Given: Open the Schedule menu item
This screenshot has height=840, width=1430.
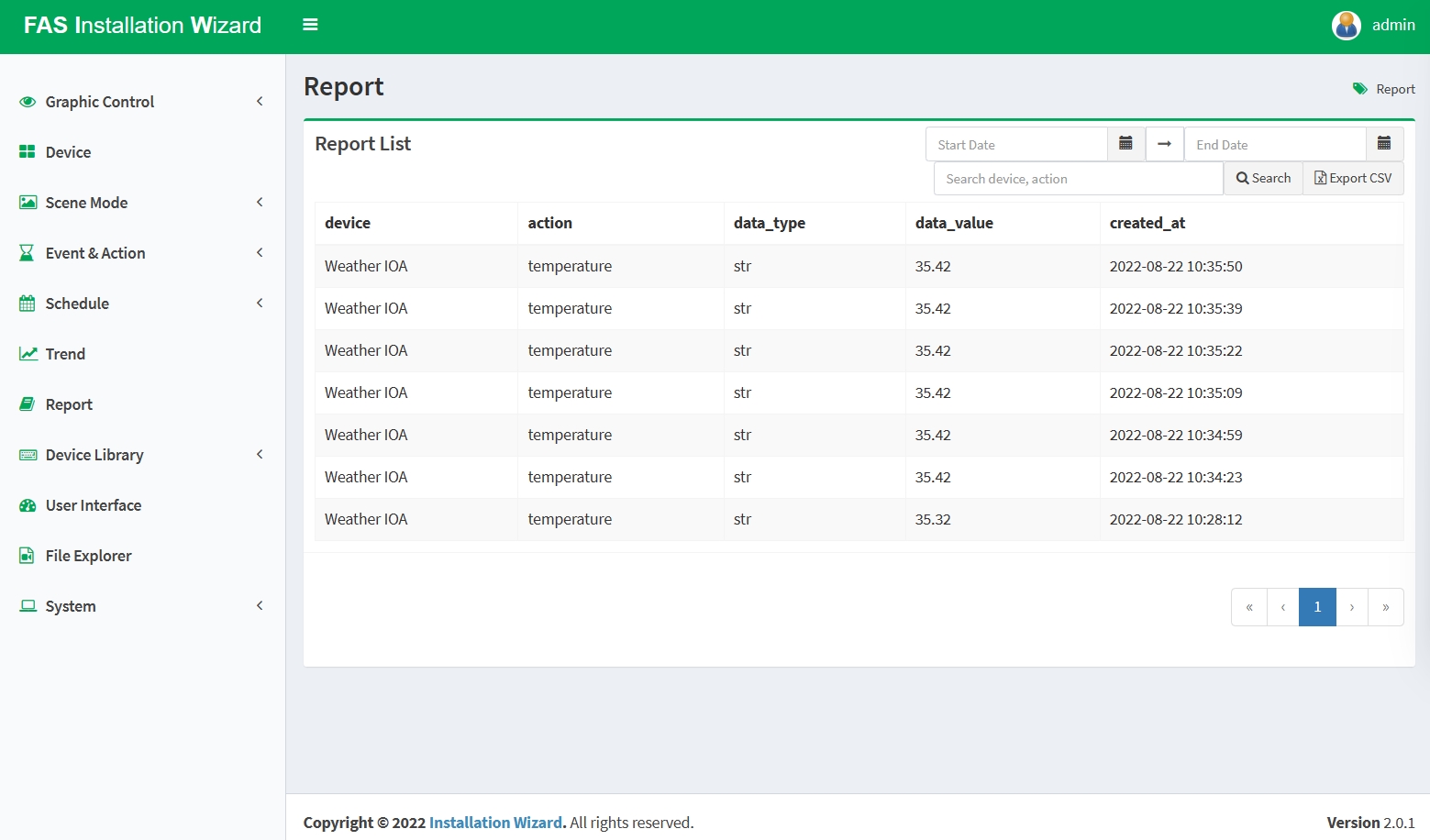Looking at the screenshot, I should [77, 304].
